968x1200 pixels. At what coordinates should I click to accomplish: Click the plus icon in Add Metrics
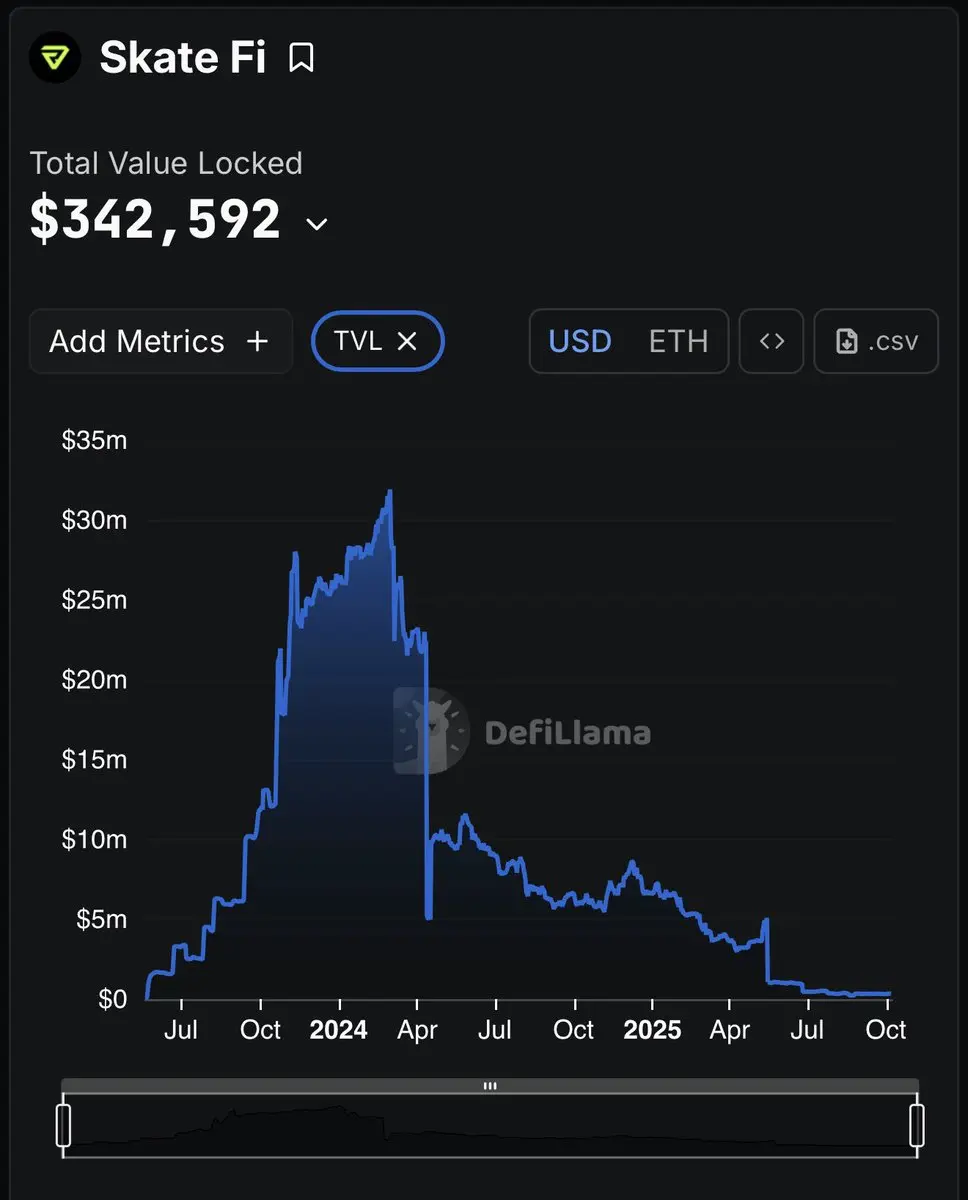[x=258, y=341]
